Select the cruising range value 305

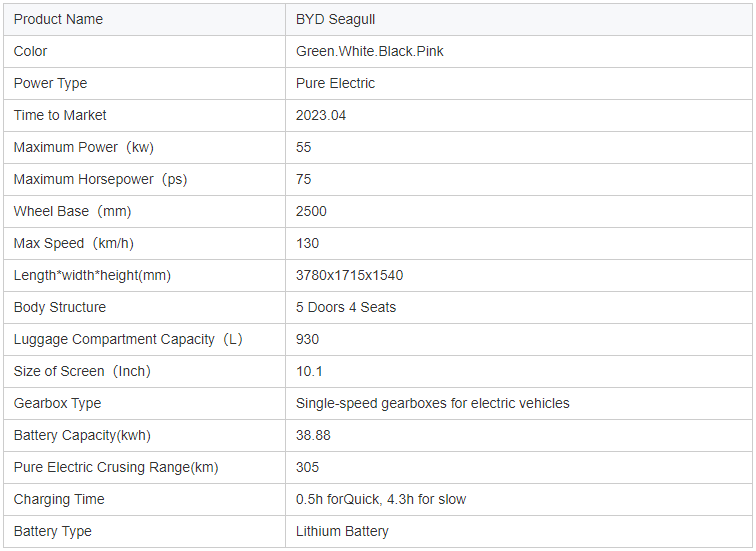coord(307,467)
